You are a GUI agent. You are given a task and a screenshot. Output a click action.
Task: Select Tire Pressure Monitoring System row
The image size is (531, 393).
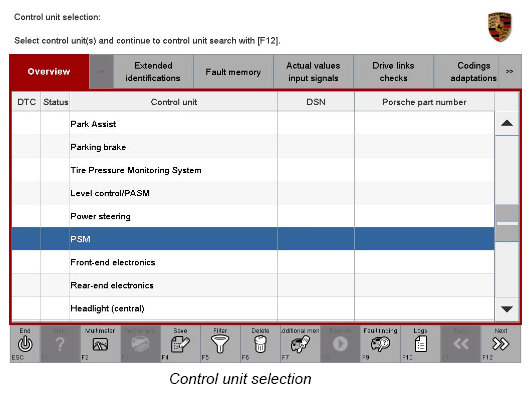[x=253, y=170]
